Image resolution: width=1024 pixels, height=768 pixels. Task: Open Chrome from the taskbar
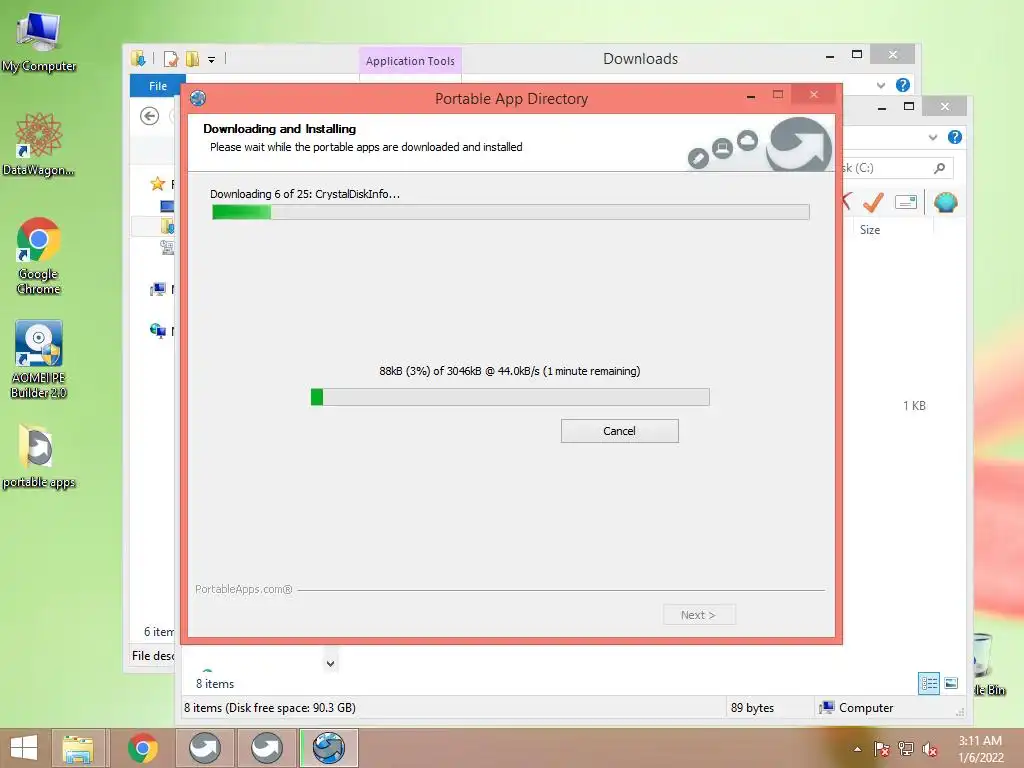[x=142, y=748]
